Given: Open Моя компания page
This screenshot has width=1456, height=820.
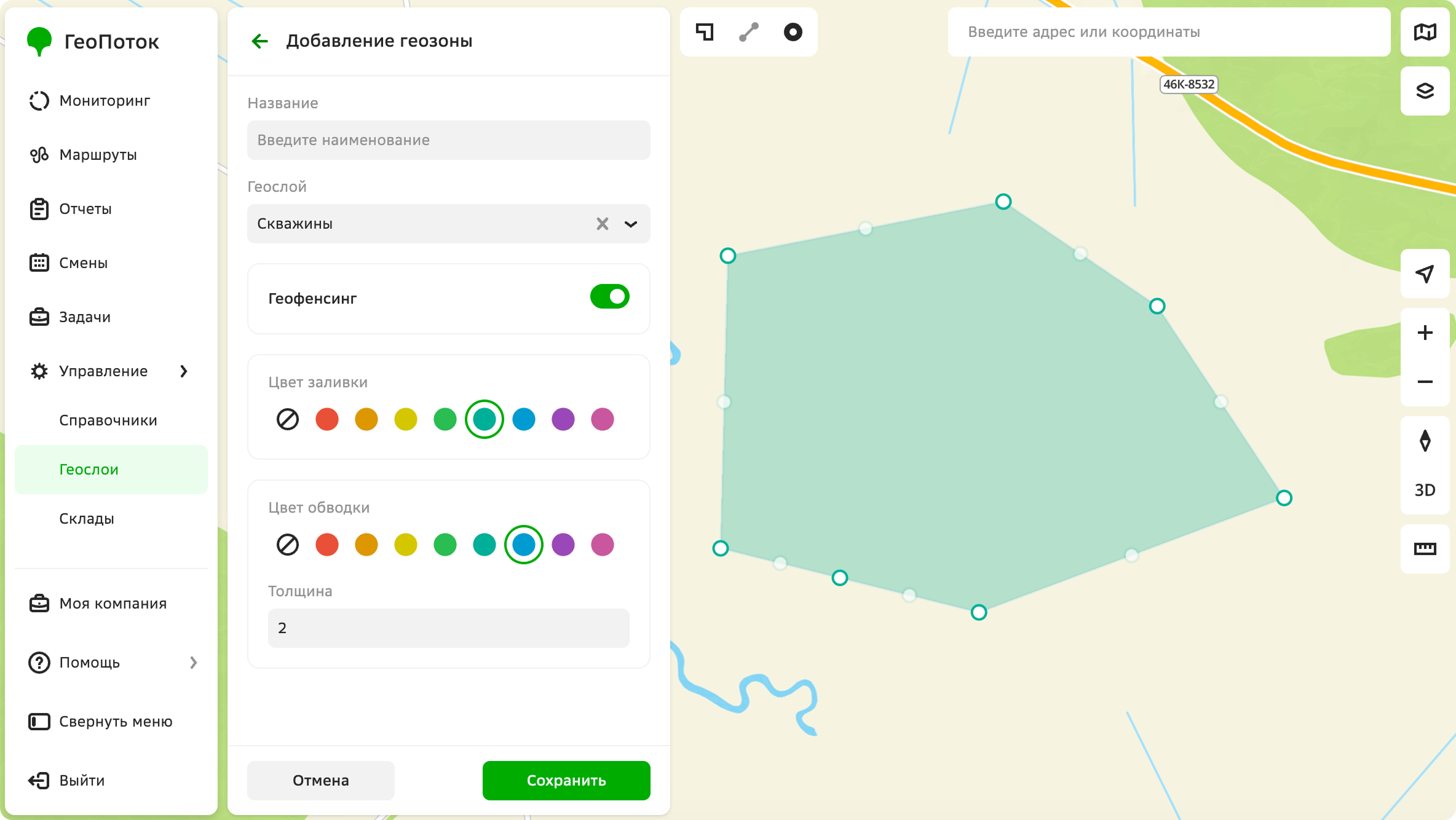Looking at the screenshot, I should (x=111, y=604).
